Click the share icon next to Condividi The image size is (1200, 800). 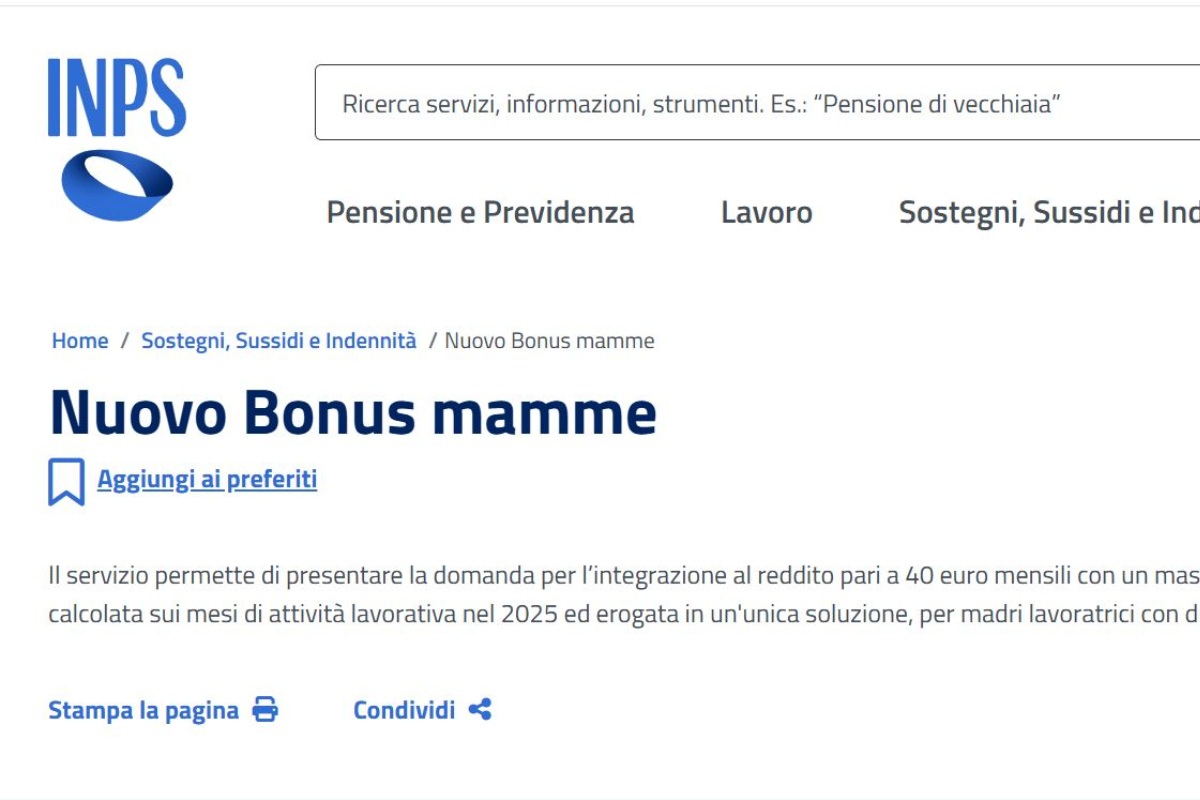[x=480, y=710]
